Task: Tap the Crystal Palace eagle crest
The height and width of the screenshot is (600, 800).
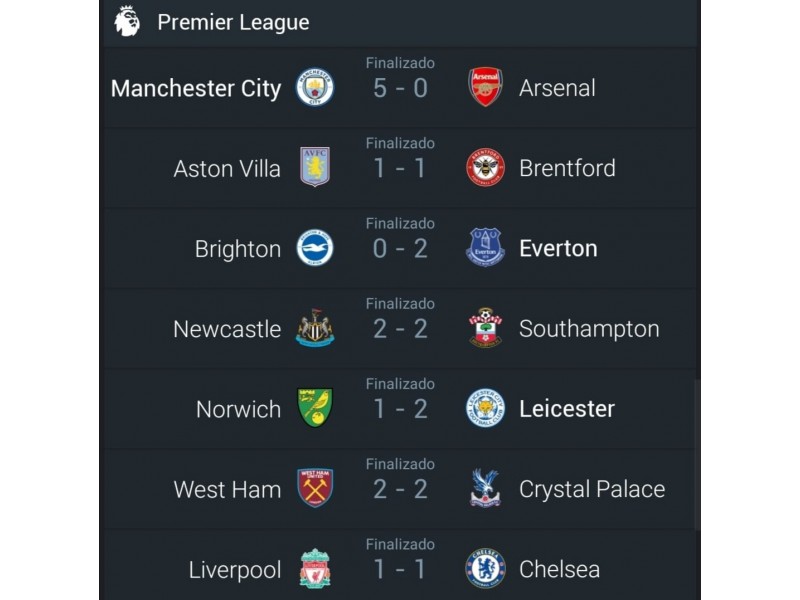Action: click(485, 488)
